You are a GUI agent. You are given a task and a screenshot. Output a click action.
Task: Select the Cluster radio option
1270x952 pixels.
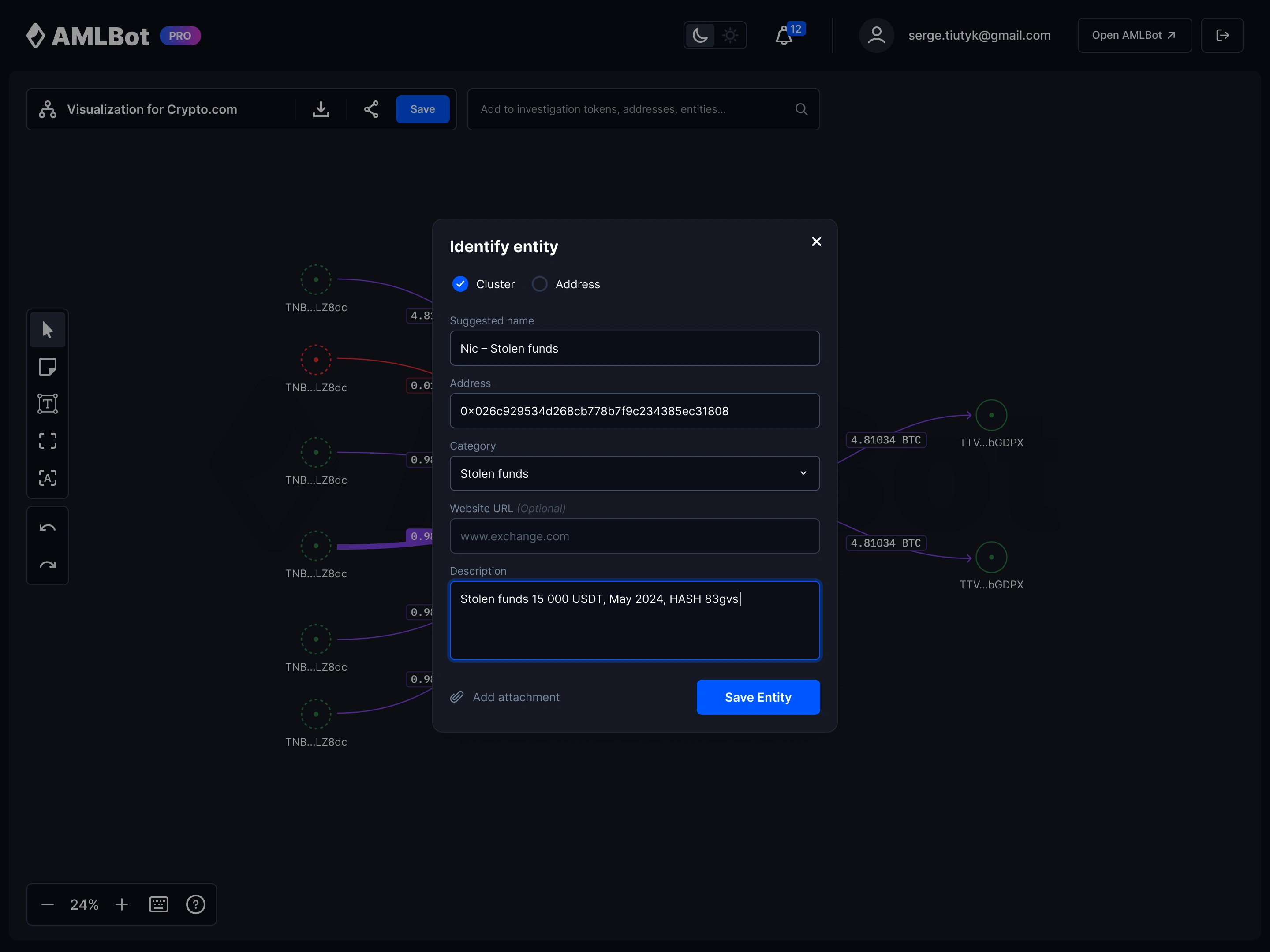(x=460, y=284)
